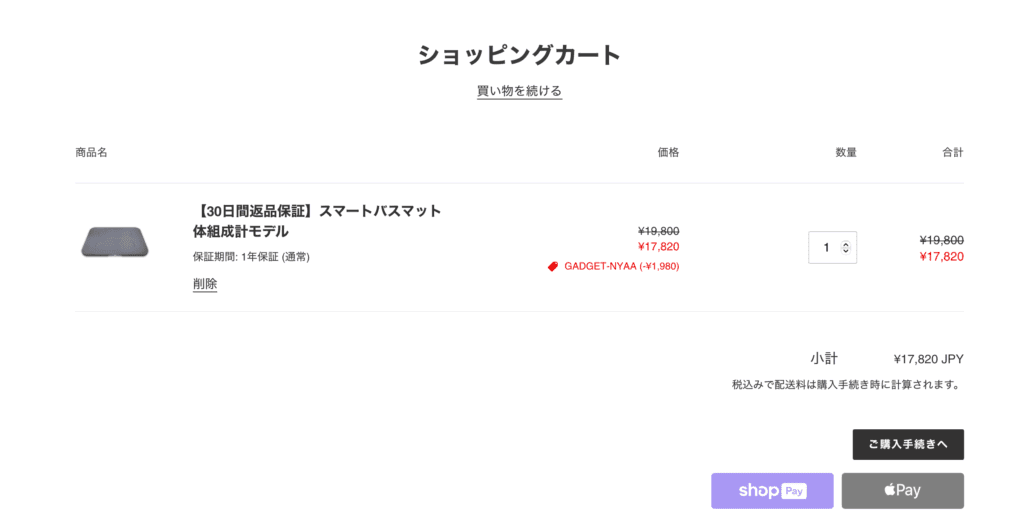Proceed to checkout via ご購入手続きへ button

pyautogui.click(x=908, y=444)
